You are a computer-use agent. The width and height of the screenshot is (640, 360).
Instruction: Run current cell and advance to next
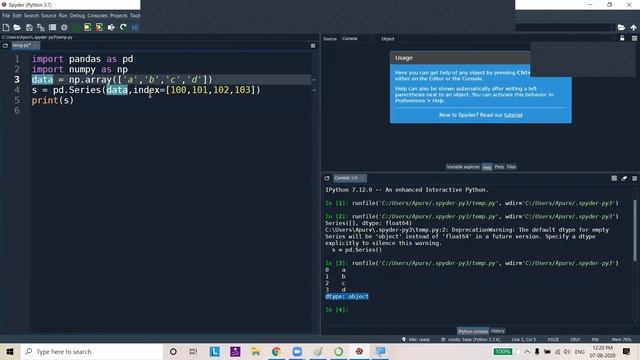tap(99, 27)
